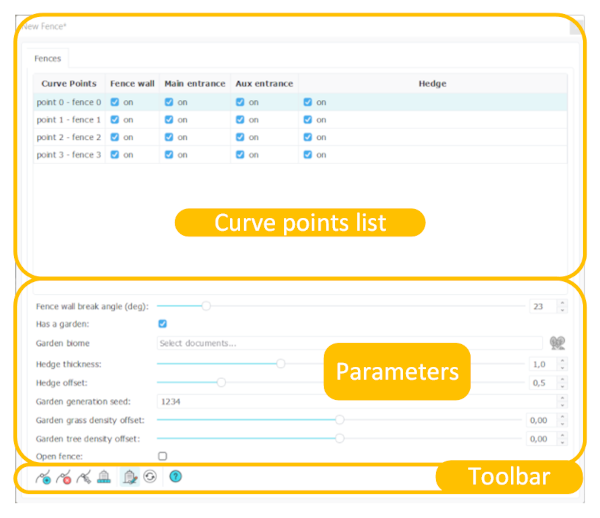
Task: Click the fence building toolbar icon
Action: (x=104, y=478)
